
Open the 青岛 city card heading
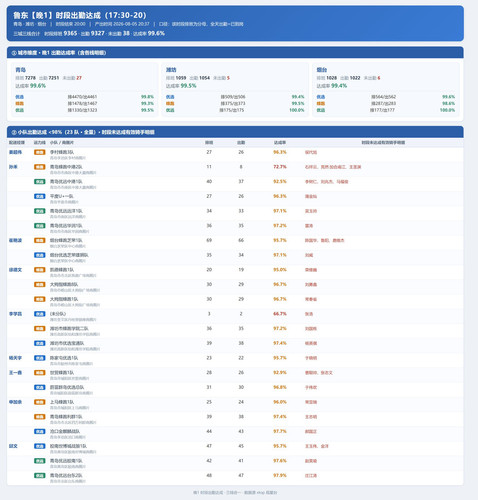21,70
